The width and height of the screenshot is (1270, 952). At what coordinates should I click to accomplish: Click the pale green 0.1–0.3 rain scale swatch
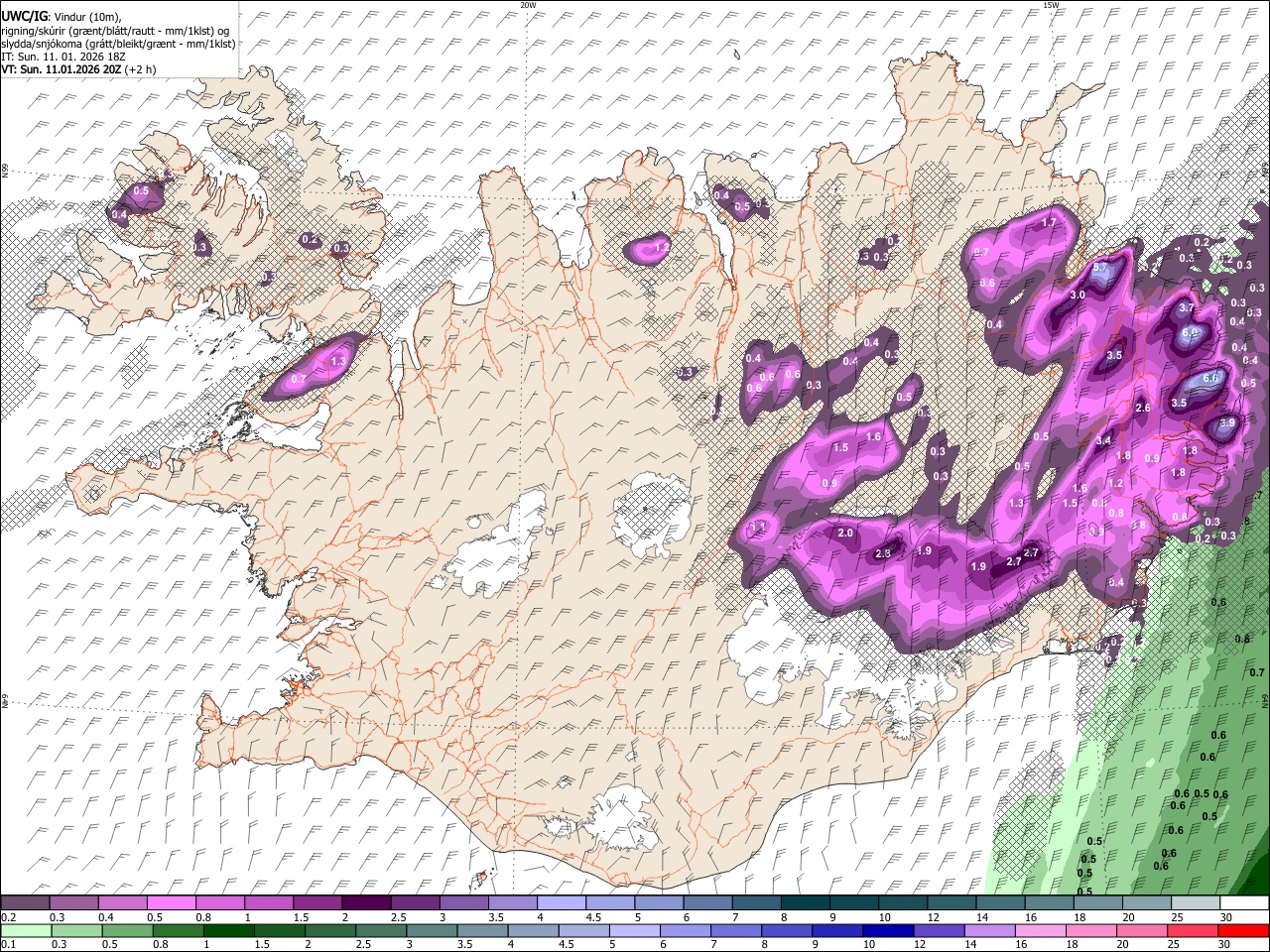point(25,930)
